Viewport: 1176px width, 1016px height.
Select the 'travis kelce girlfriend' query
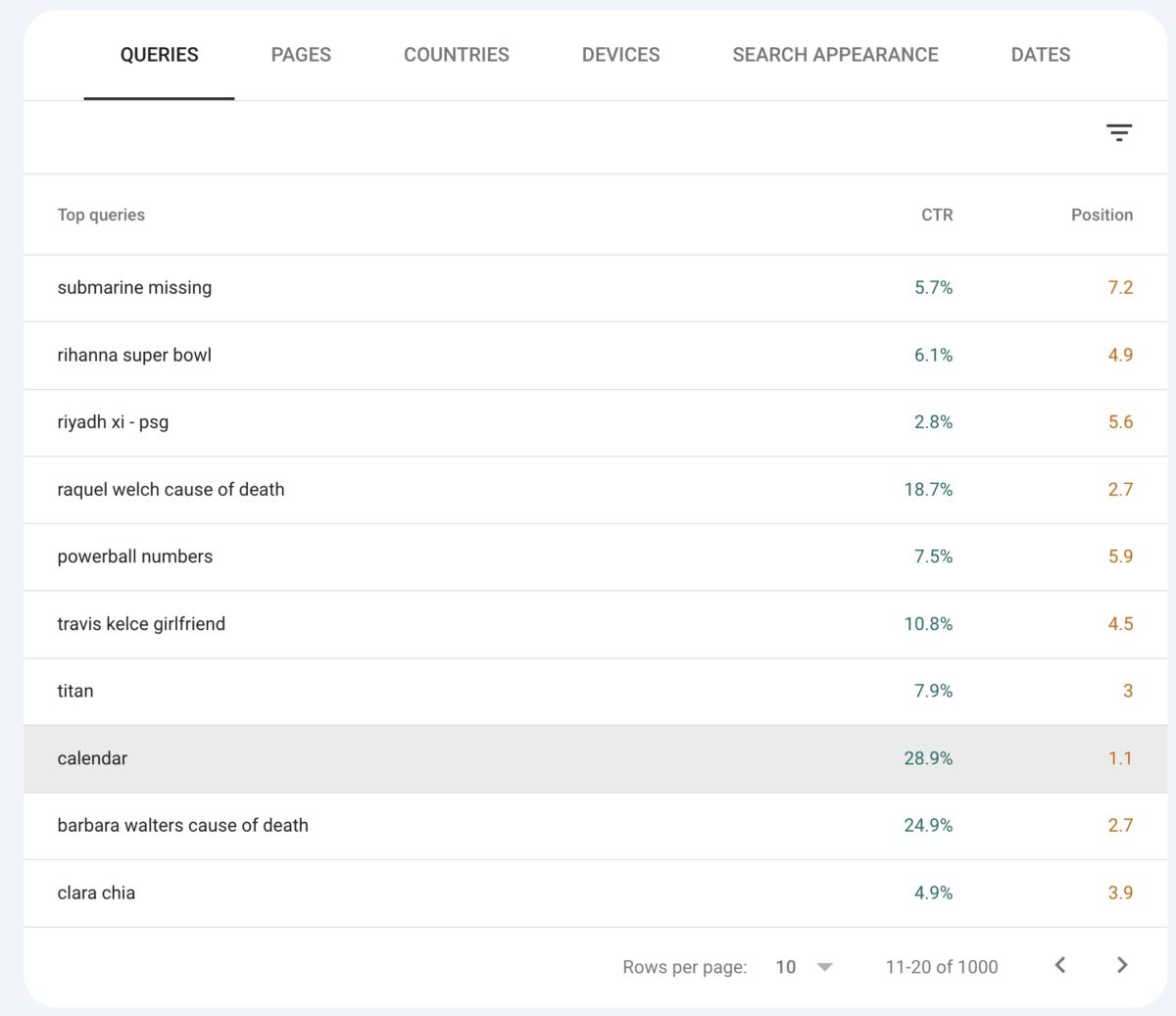(142, 623)
